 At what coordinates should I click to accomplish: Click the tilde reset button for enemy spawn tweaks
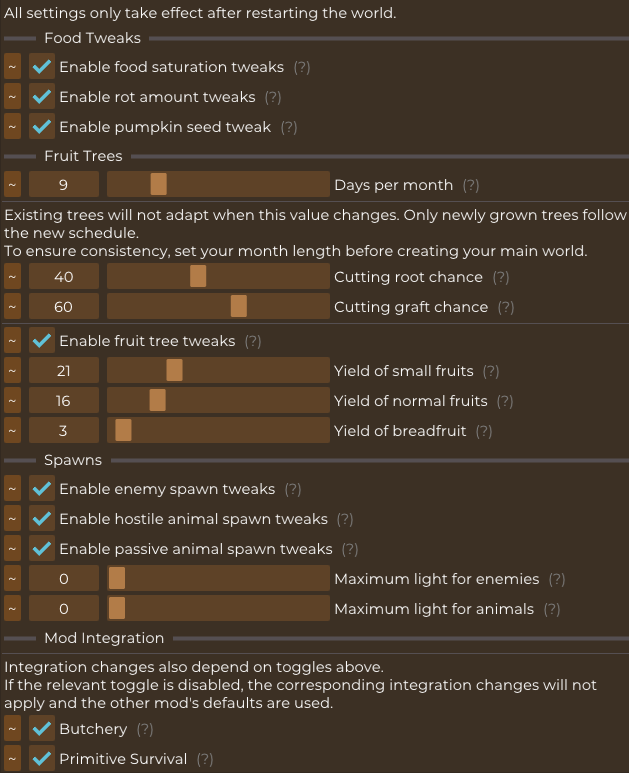(12, 489)
